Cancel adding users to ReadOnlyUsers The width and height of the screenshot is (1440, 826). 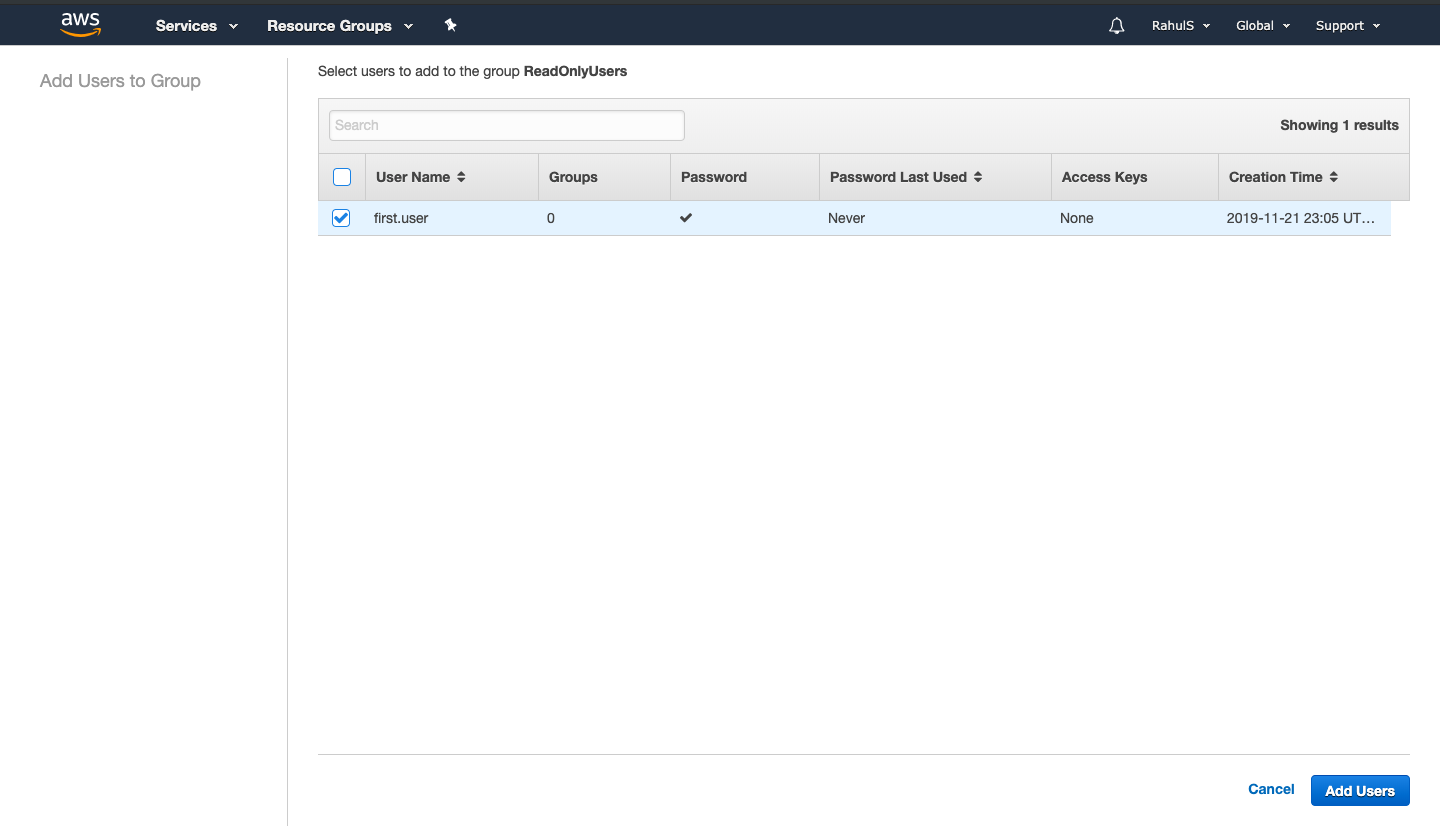(1270, 789)
